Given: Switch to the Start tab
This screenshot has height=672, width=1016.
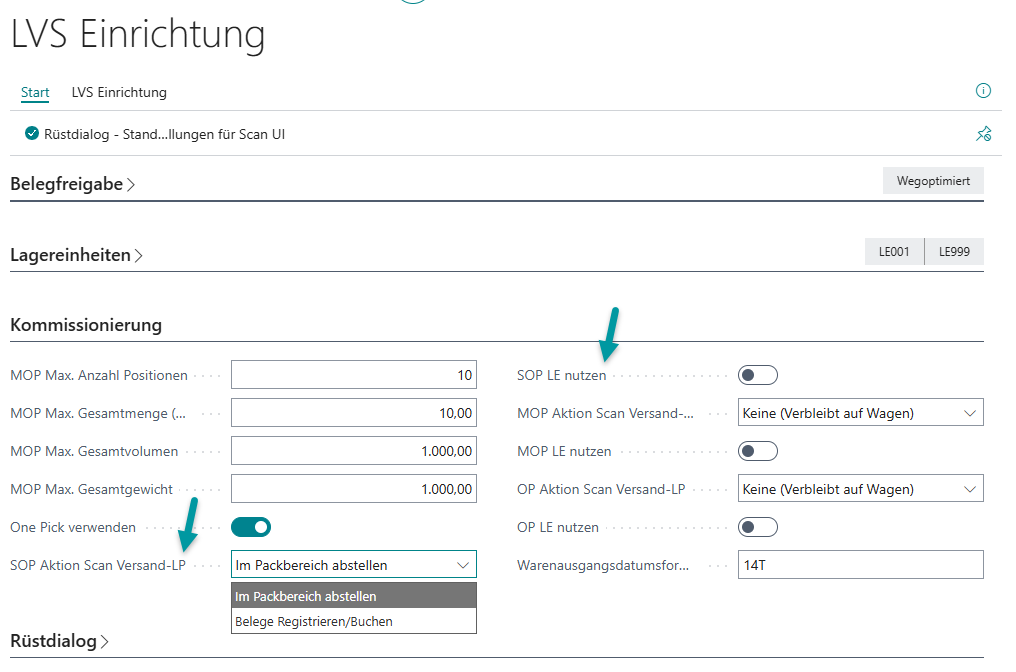Looking at the screenshot, I should coord(35,92).
